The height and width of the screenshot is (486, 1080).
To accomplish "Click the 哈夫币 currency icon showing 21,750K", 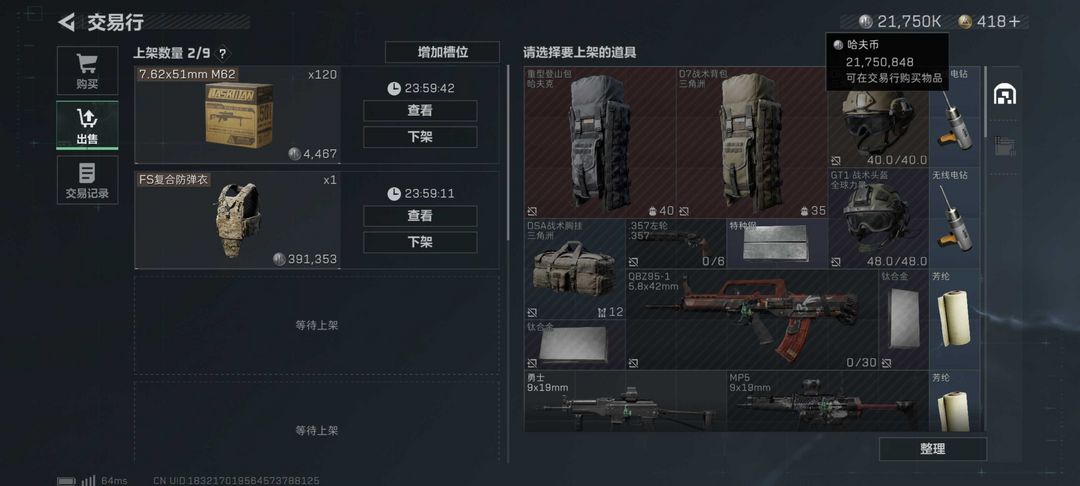I will click(x=866, y=21).
